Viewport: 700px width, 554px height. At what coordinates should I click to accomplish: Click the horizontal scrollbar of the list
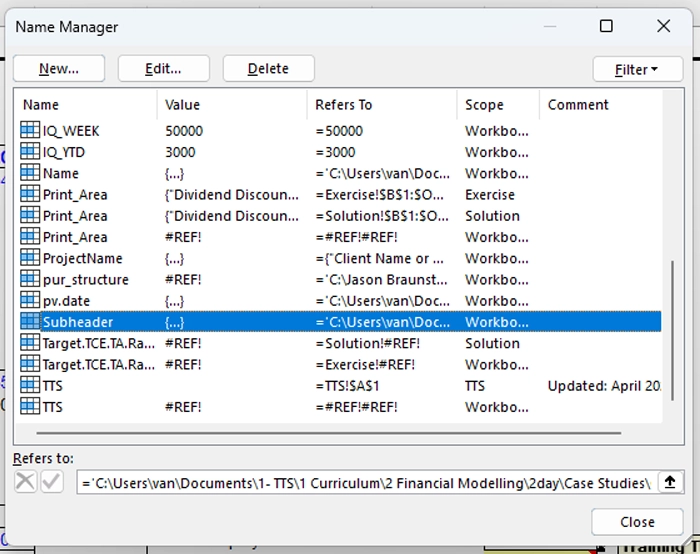pyautogui.click(x=329, y=433)
